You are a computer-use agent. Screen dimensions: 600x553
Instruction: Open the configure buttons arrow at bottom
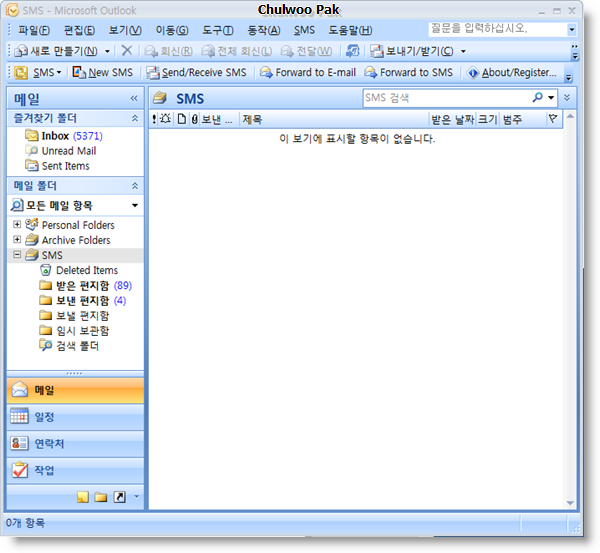(x=137, y=497)
